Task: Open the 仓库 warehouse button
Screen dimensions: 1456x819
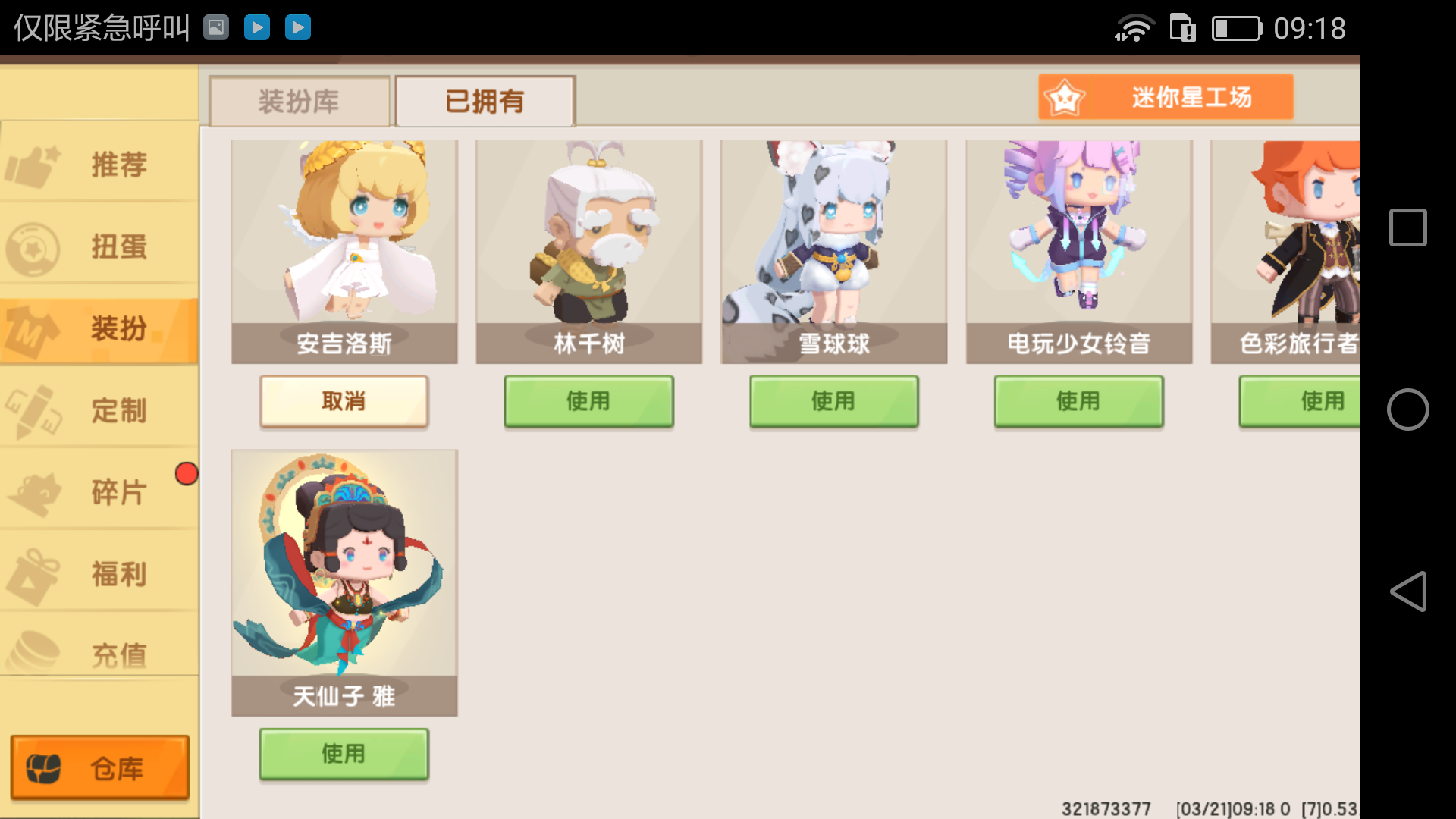Action: tap(100, 767)
